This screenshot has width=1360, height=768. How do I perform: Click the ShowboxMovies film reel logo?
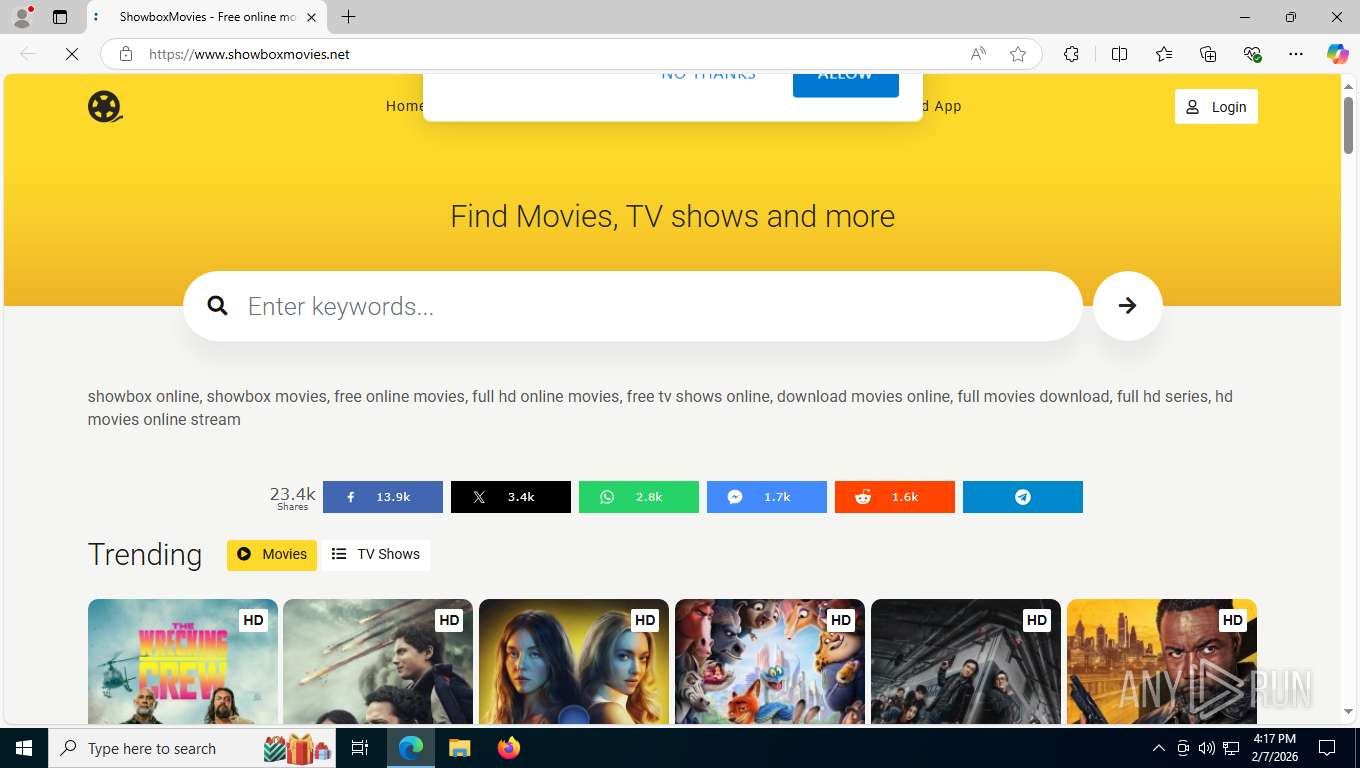click(105, 106)
